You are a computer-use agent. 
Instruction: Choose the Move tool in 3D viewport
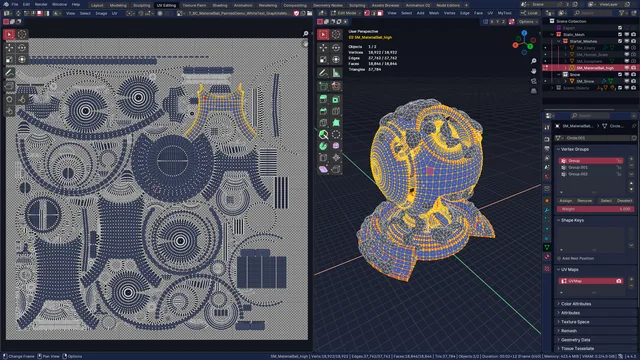pos(323,47)
